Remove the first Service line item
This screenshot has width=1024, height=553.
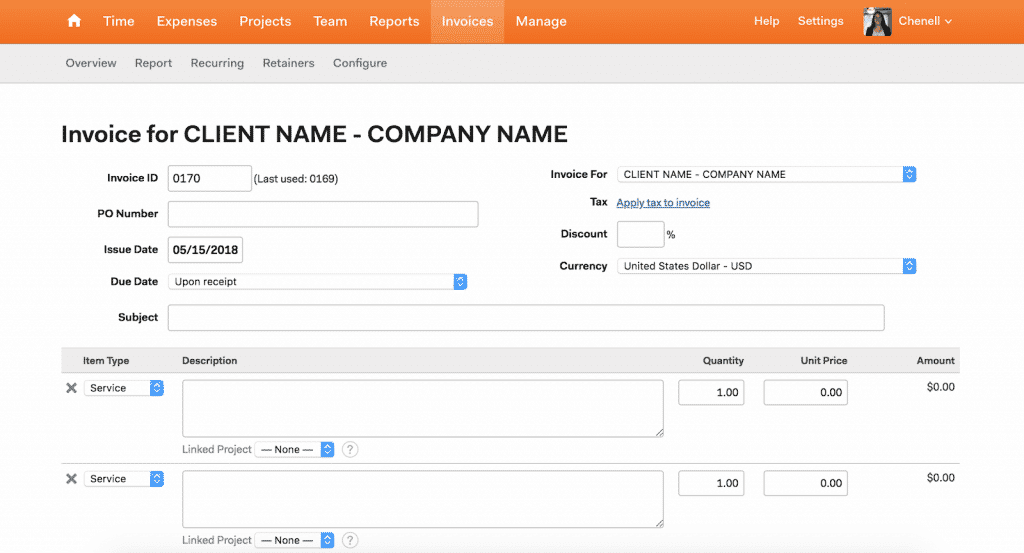point(71,388)
